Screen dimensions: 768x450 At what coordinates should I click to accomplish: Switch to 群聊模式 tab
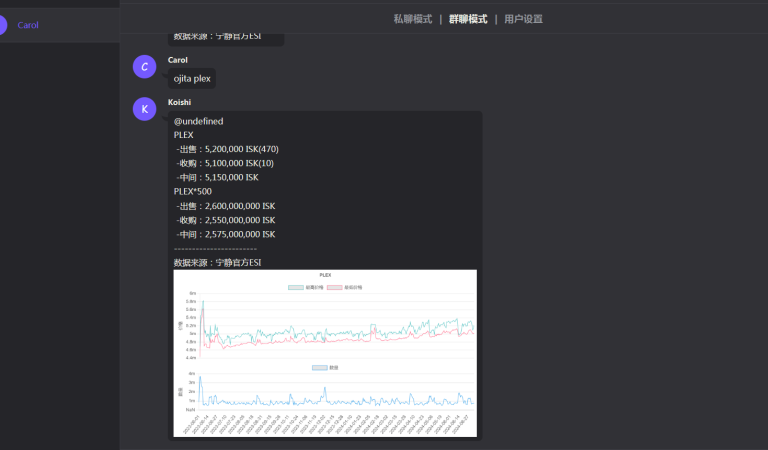click(x=468, y=19)
